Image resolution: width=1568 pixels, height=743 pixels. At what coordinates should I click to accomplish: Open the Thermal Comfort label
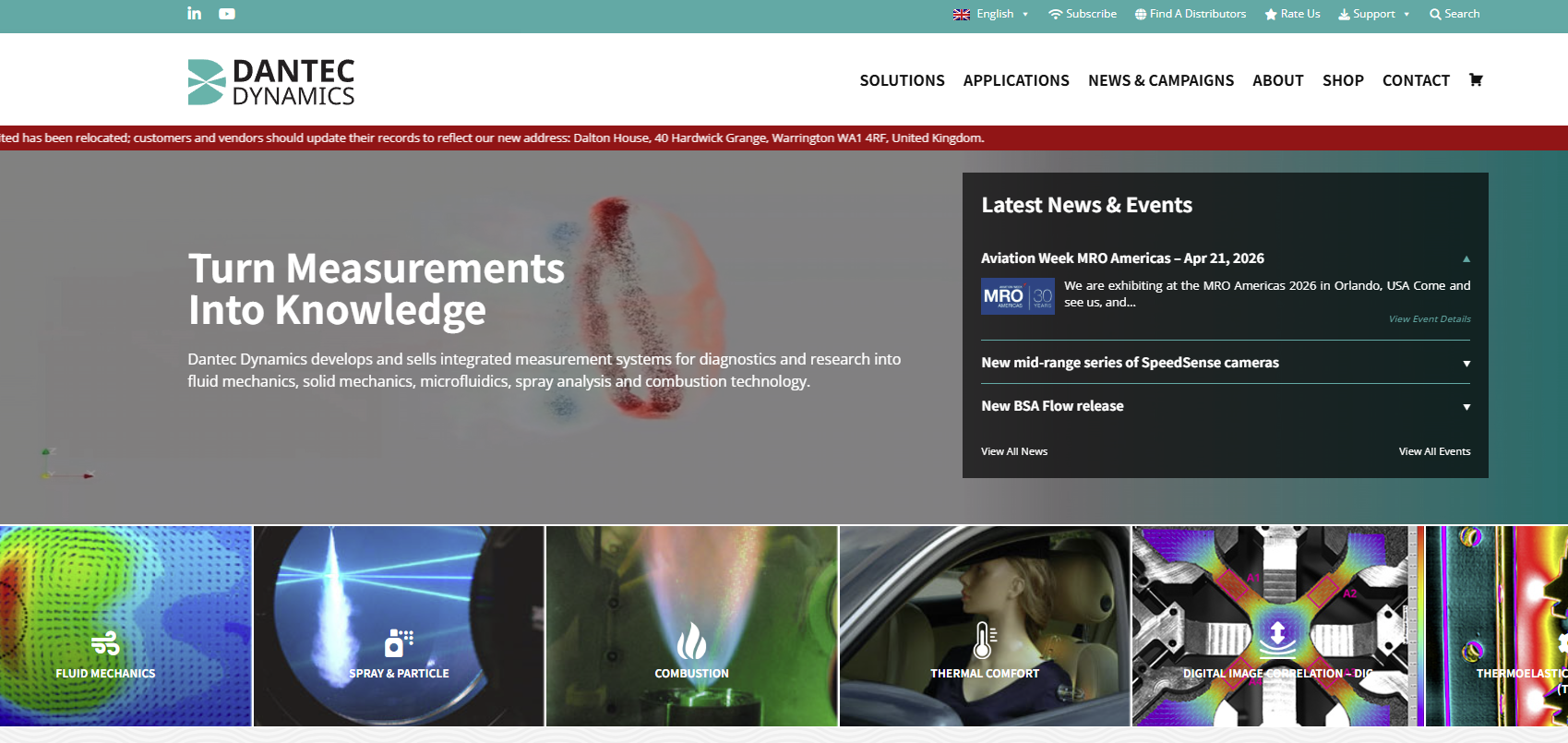pyautogui.click(x=985, y=674)
